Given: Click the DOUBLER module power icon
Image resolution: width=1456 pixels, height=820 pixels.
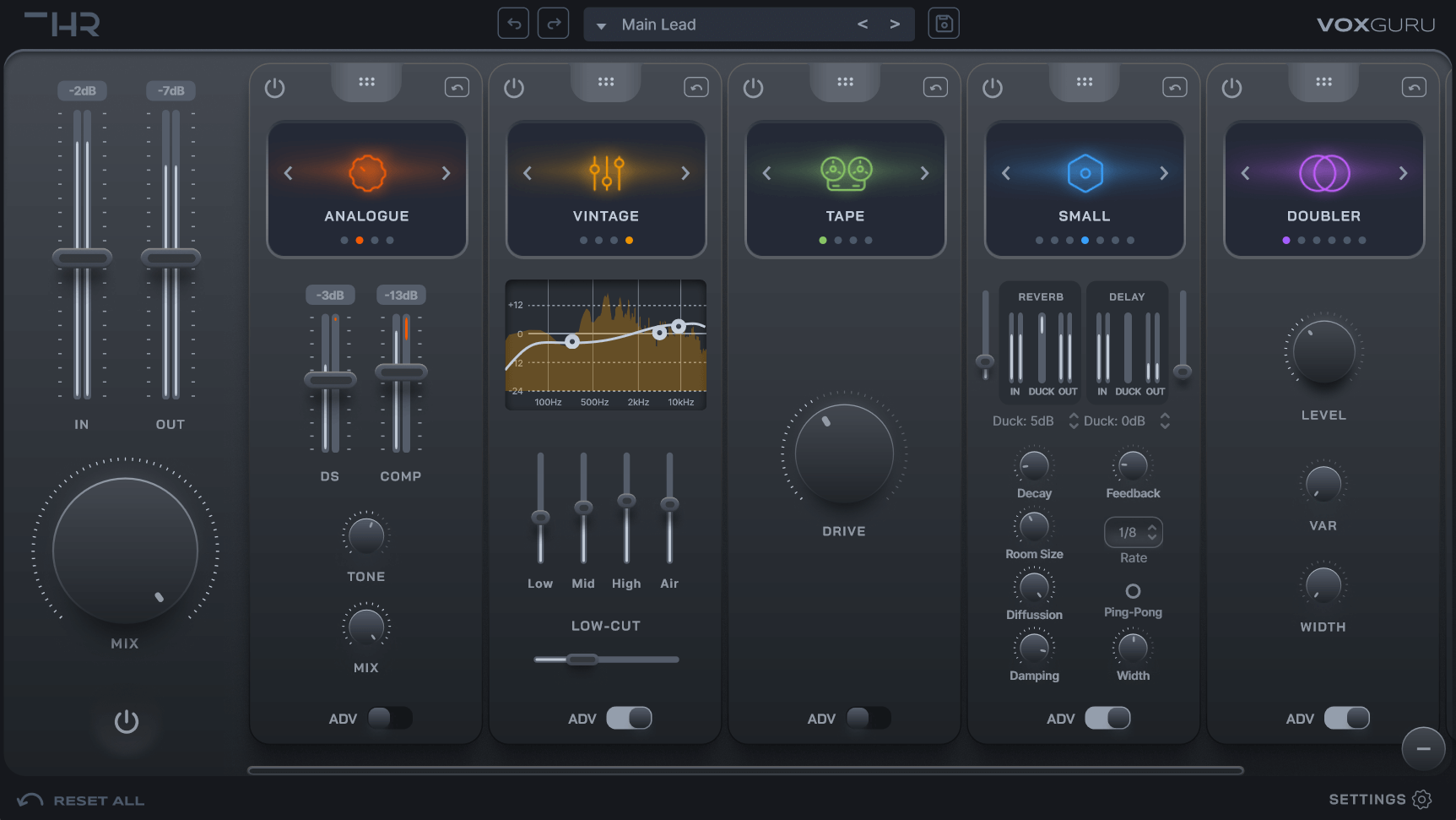Looking at the screenshot, I should coord(1231,88).
